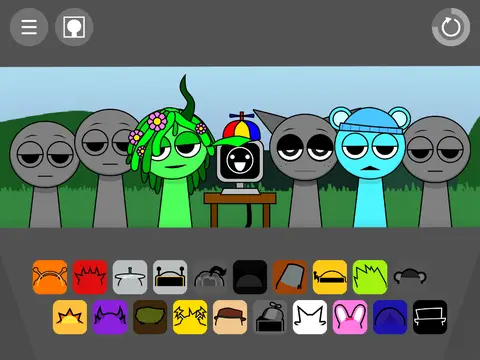480x360 pixels.
Task: Click the light blue bear-beanie character
Action: click(370, 167)
